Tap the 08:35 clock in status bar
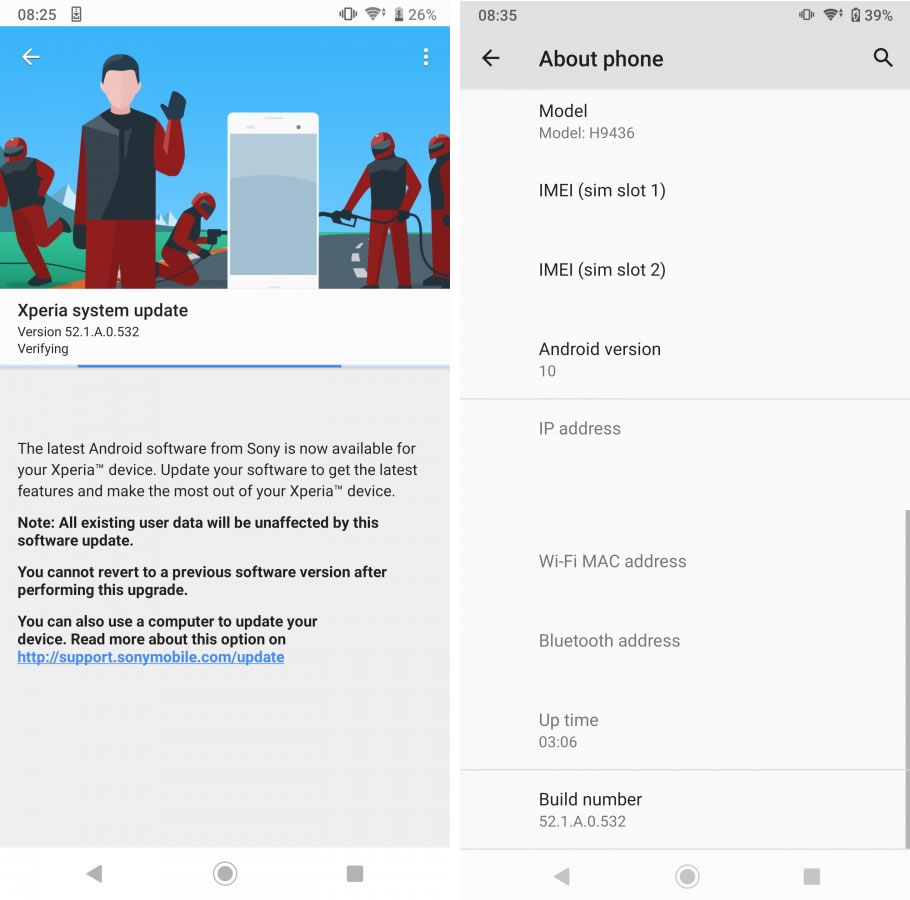Image resolution: width=910 pixels, height=900 pixels. (497, 15)
